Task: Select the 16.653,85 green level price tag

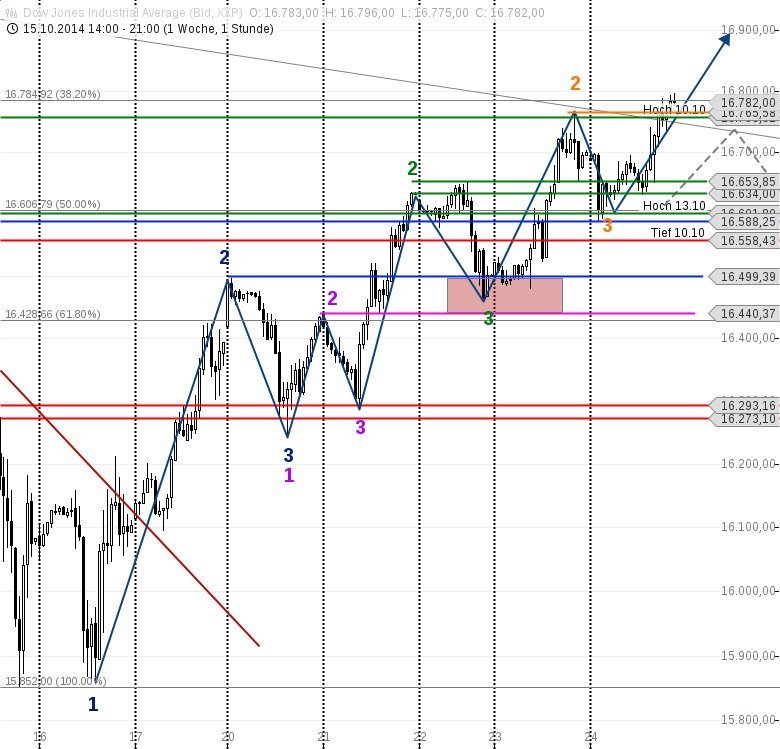Action: tap(746, 181)
